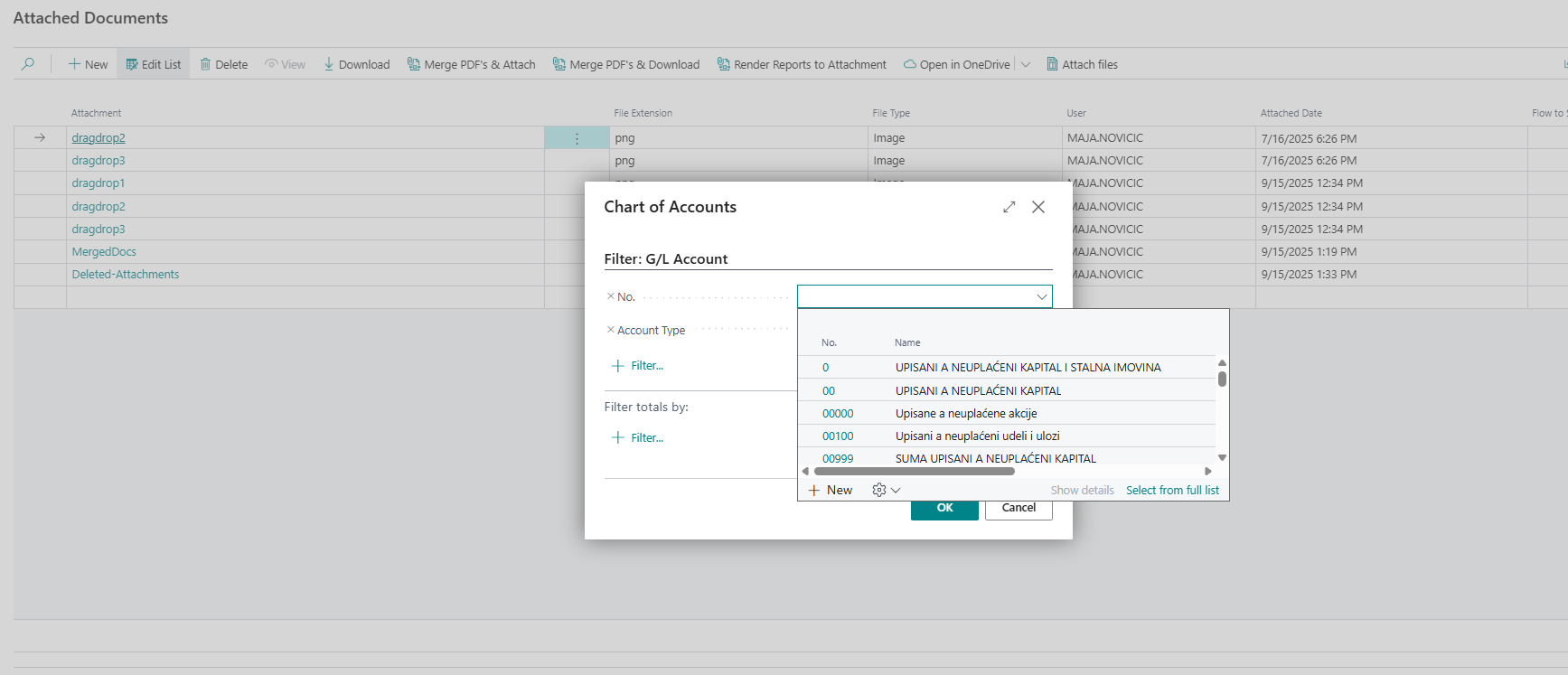Open the search magnifier in Attached Documents toolbar
Screen dimensions: 1568x675
point(28,64)
